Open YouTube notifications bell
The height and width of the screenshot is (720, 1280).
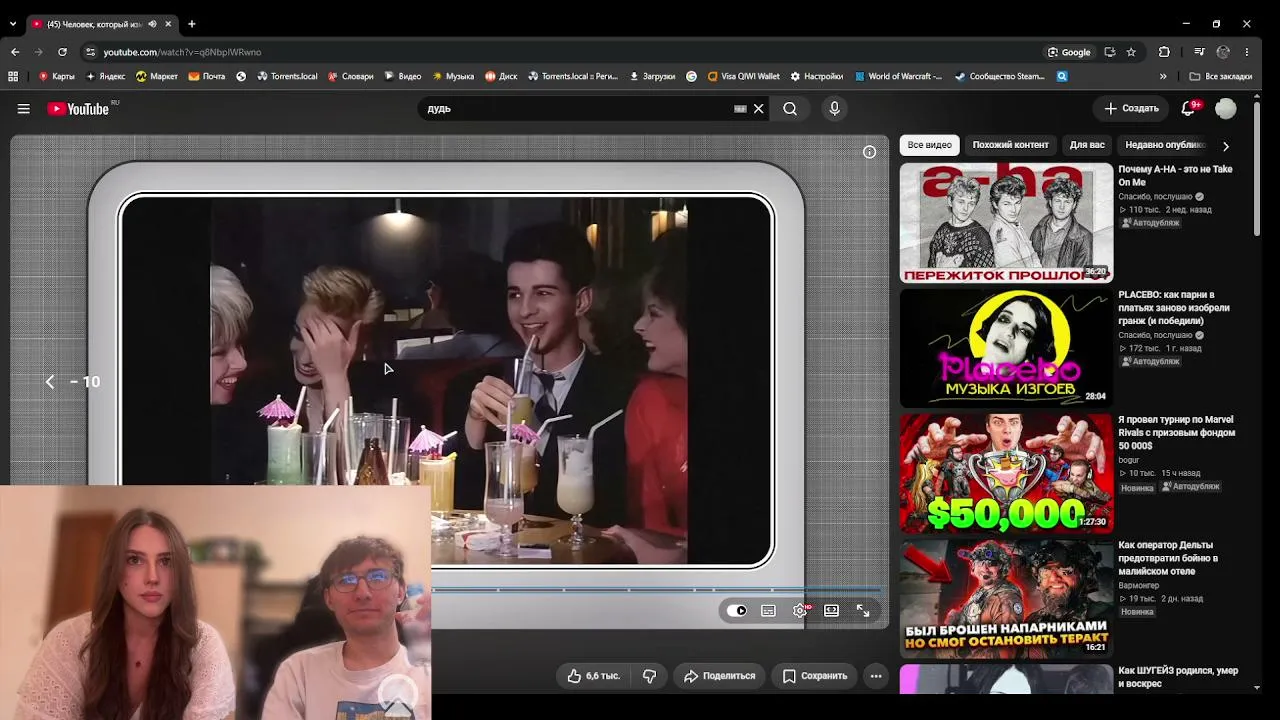tap(1189, 108)
